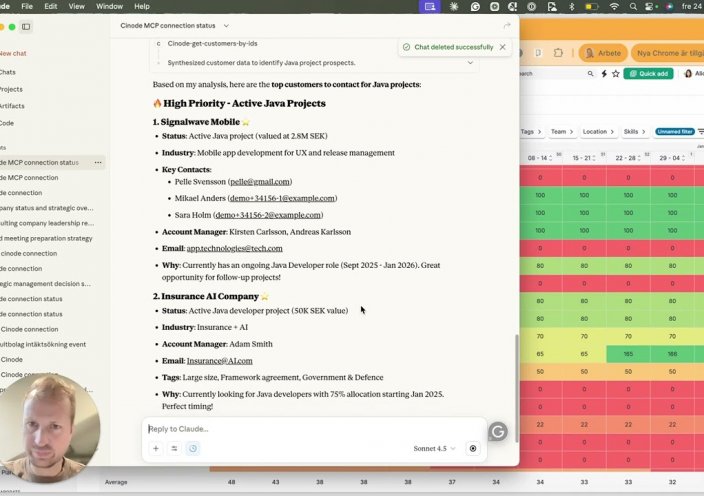
Task: Open Control Center in the menu bar
Action: (650, 6)
